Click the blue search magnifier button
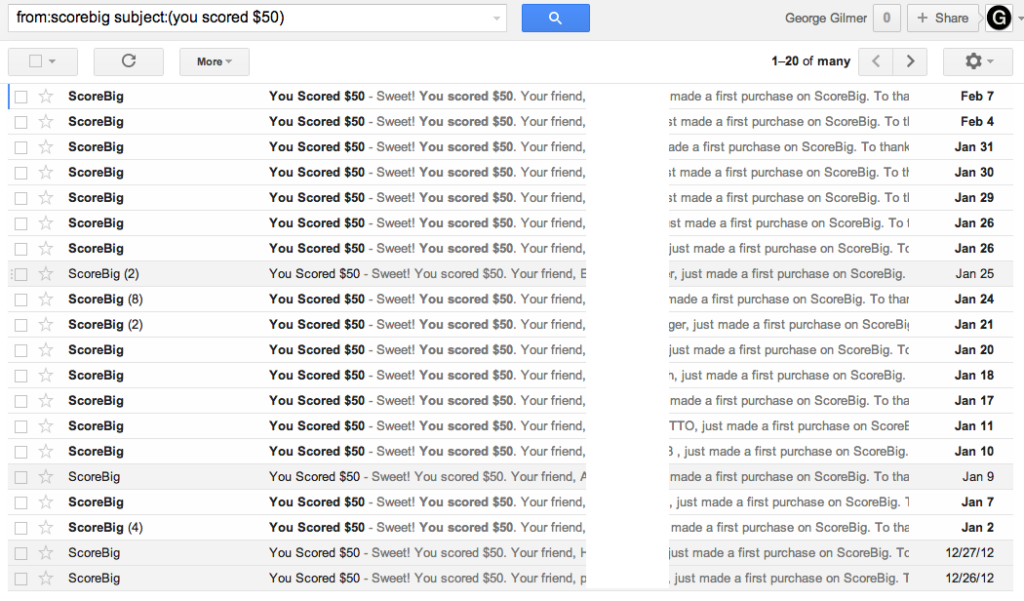 coord(555,18)
